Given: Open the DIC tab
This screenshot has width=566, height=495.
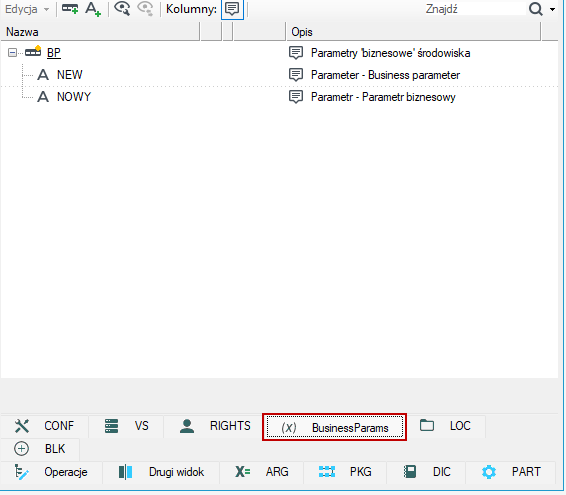Looking at the screenshot, I should pos(426,472).
